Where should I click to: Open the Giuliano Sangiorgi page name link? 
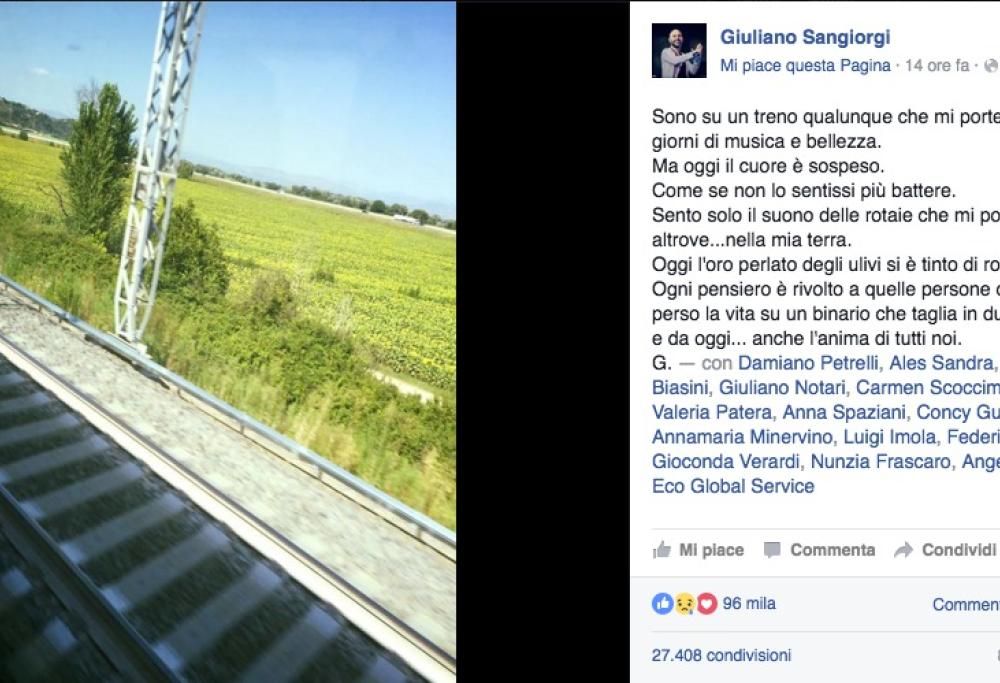pyautogui.click(x=805, y=37)
